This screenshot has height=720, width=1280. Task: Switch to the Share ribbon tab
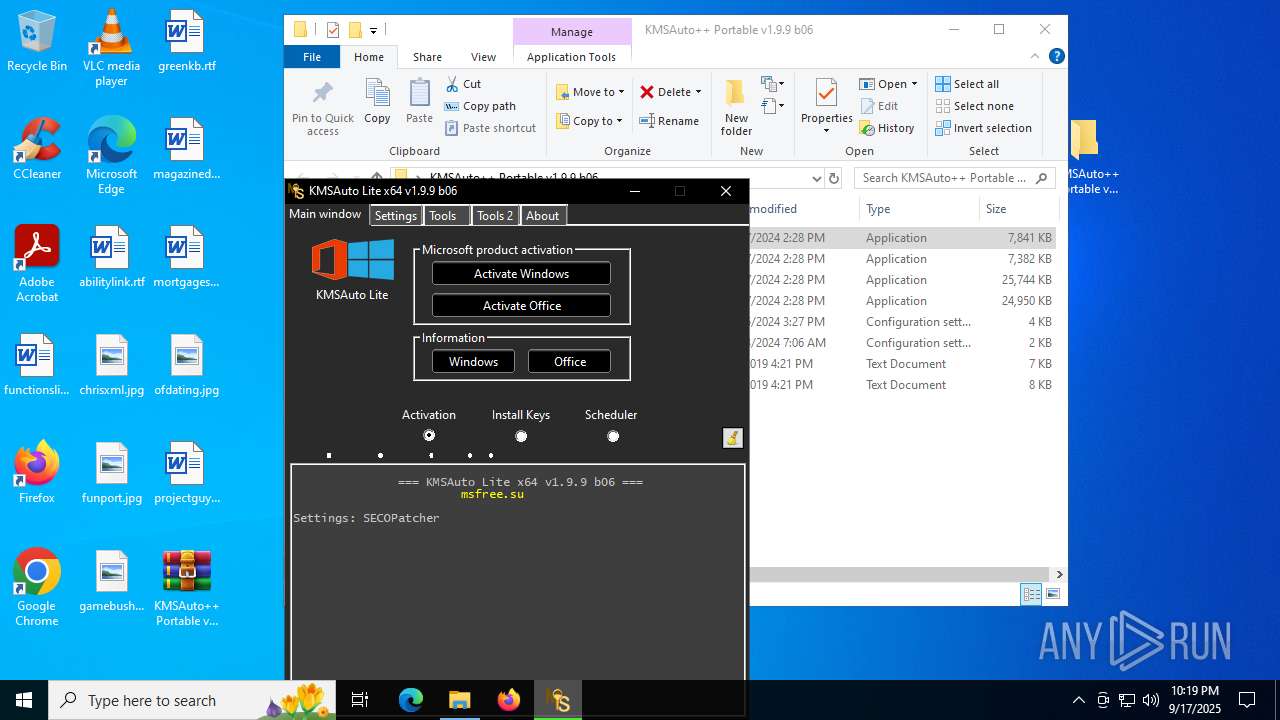click(427, 57)
